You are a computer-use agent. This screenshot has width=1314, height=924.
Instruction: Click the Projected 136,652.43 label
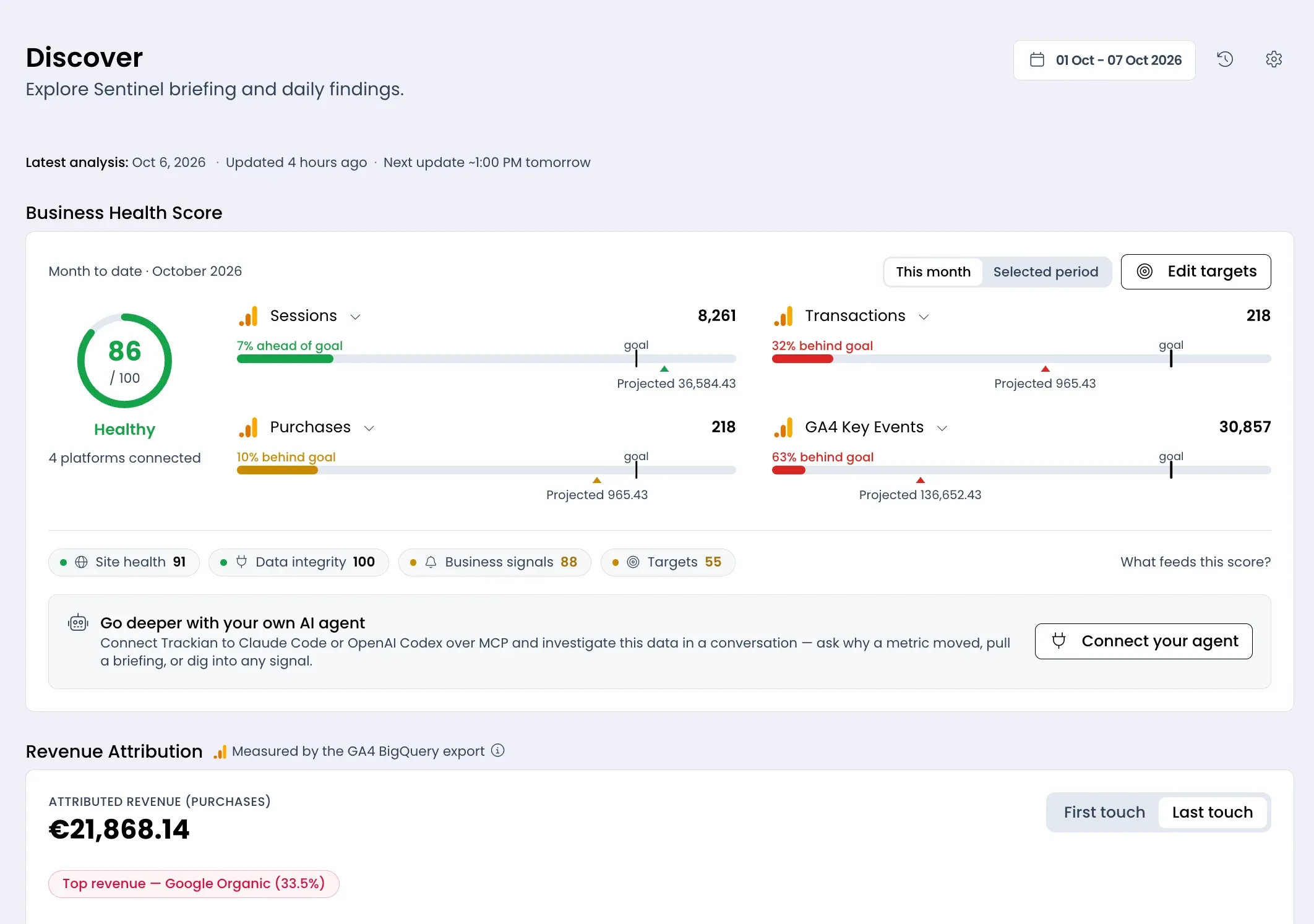pyautogui.click(x=920, y=495)
